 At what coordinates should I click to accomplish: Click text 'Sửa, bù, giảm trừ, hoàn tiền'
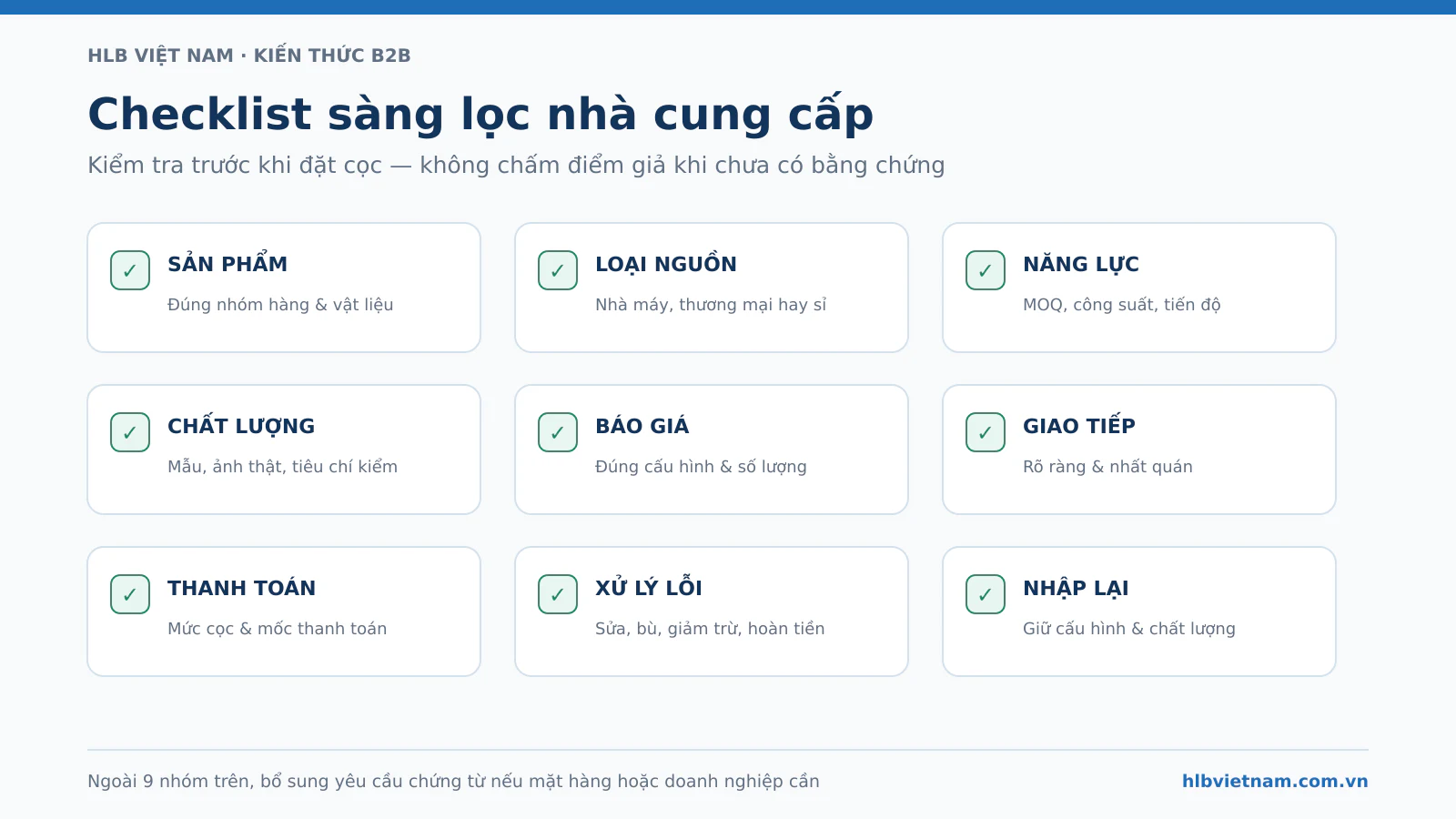coord(710,628)
